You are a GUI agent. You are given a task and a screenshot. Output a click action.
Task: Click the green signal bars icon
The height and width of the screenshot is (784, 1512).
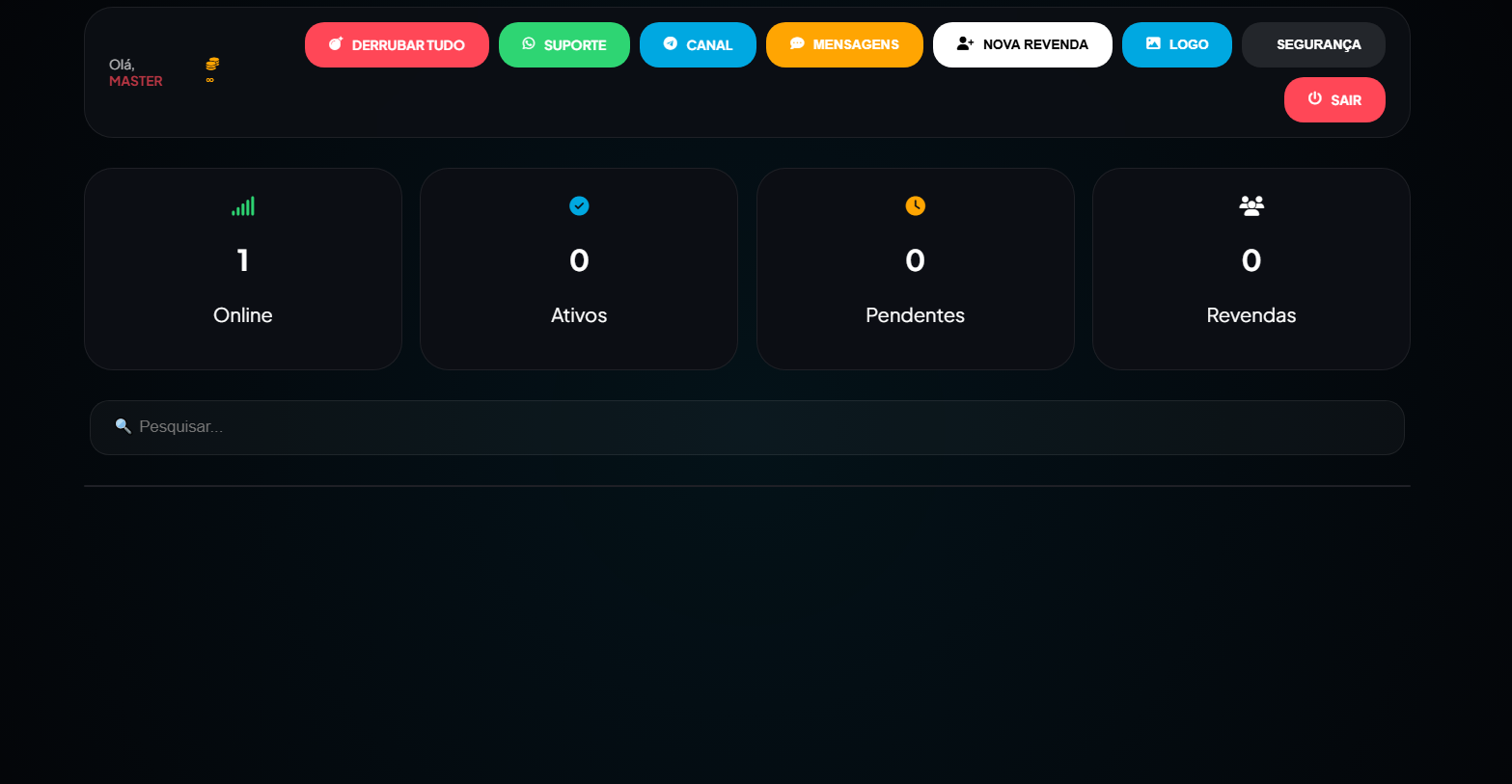[x=243, y=205]
